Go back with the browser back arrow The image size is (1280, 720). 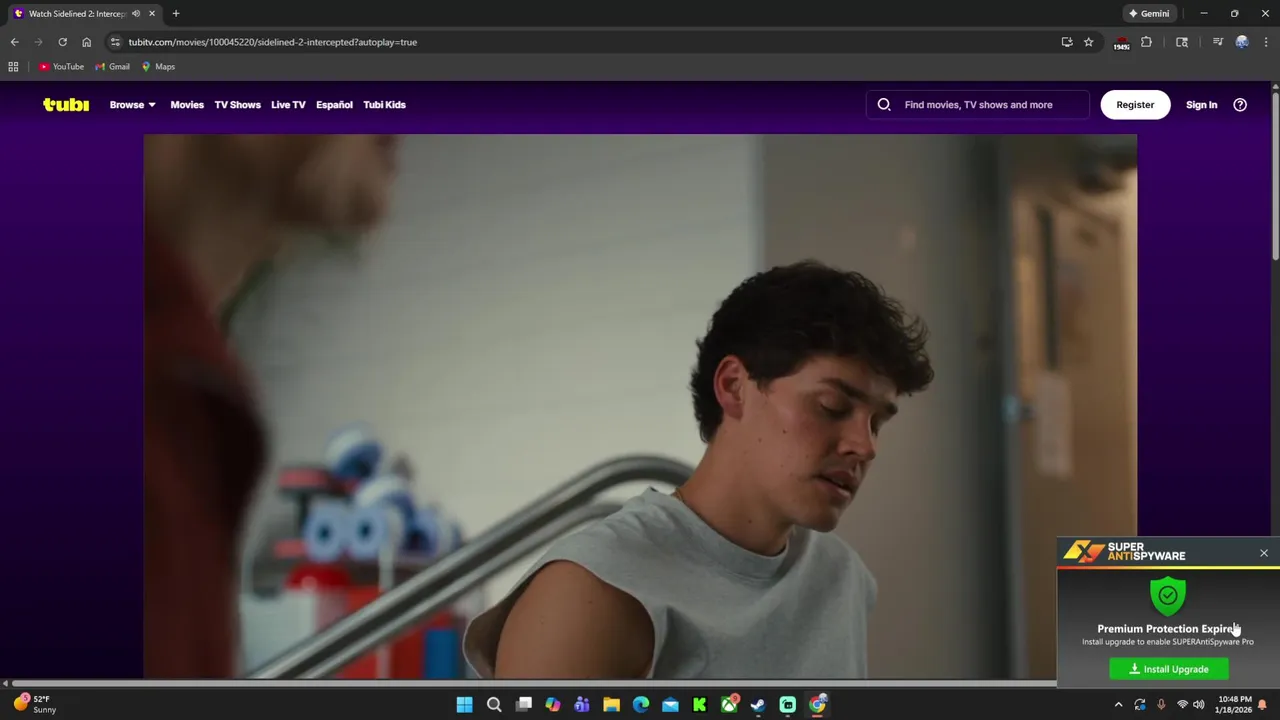pos(14,42)
